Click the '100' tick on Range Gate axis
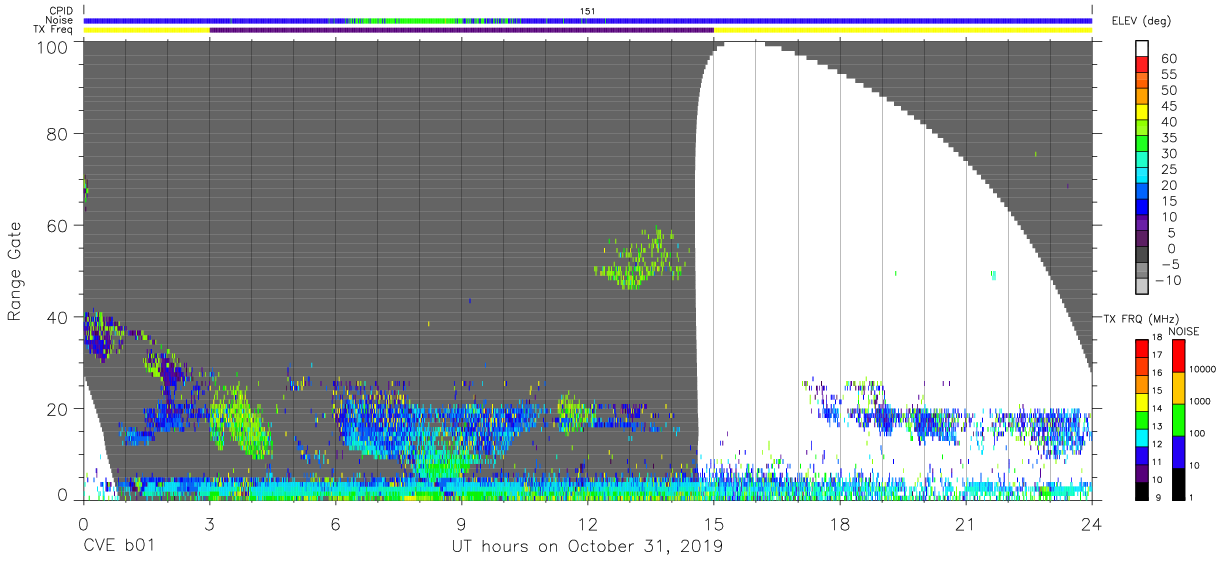 (x=53, y=46)
